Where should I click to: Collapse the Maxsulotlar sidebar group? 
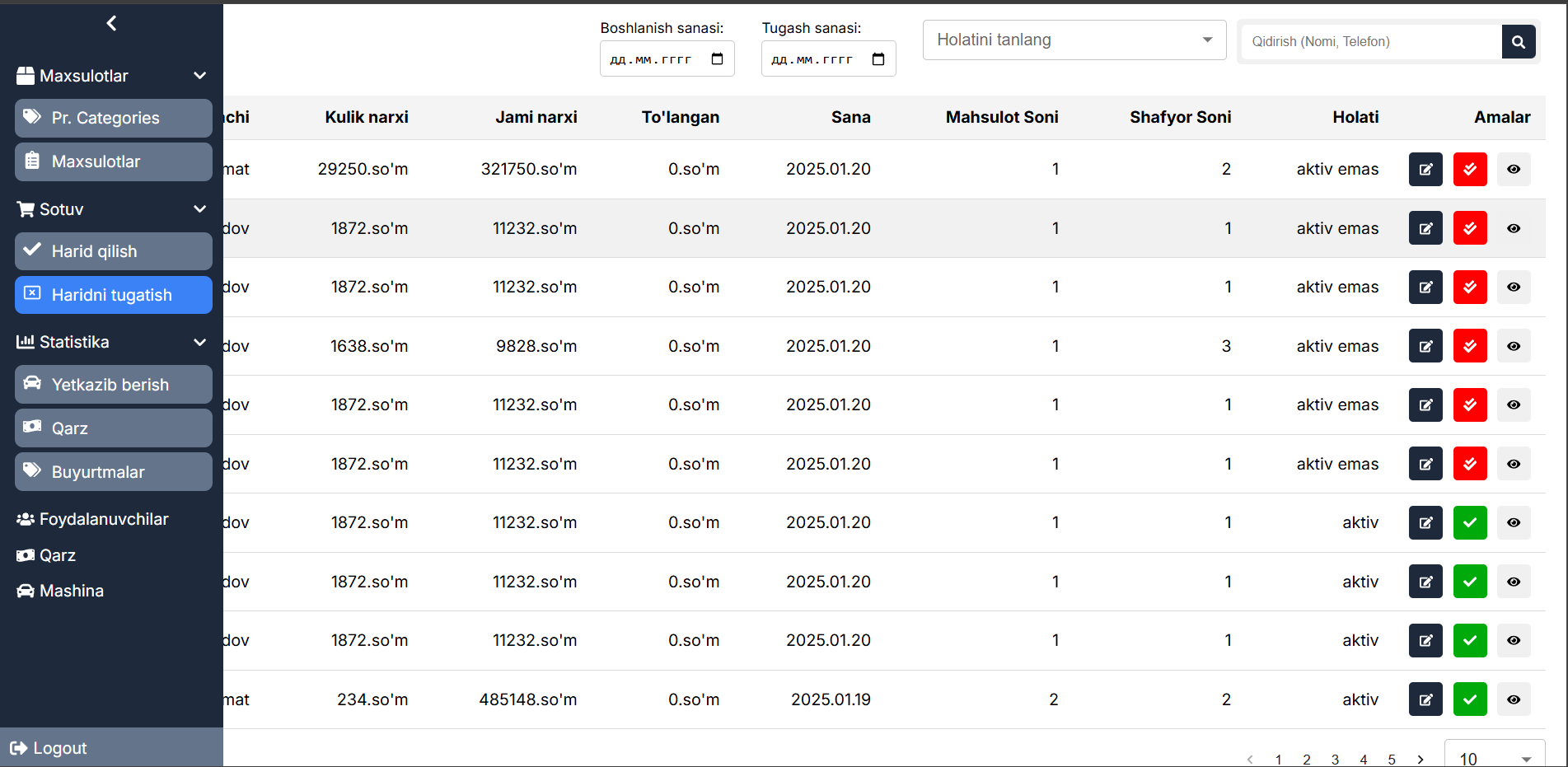click(112, 76)
